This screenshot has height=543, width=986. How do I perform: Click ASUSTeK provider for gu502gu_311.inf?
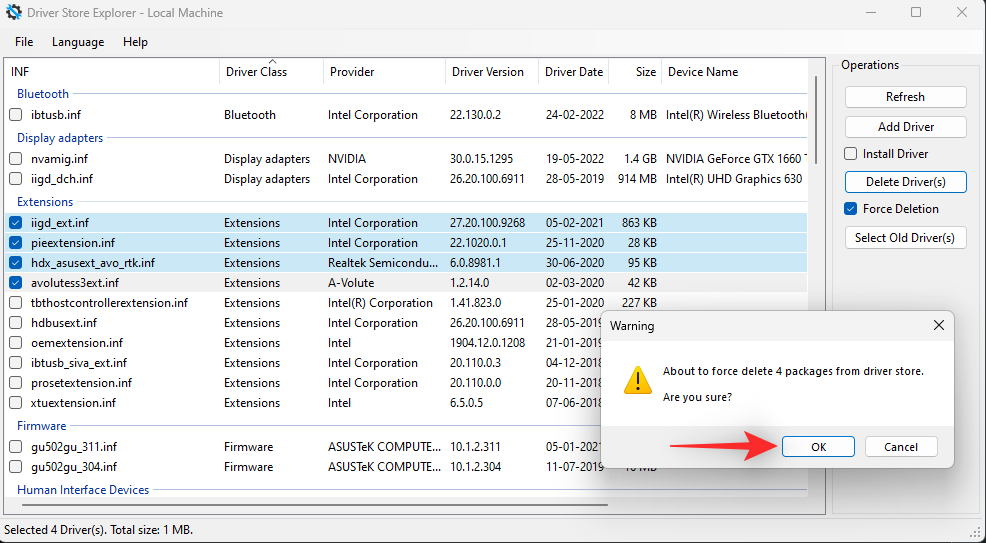(384, 447)
